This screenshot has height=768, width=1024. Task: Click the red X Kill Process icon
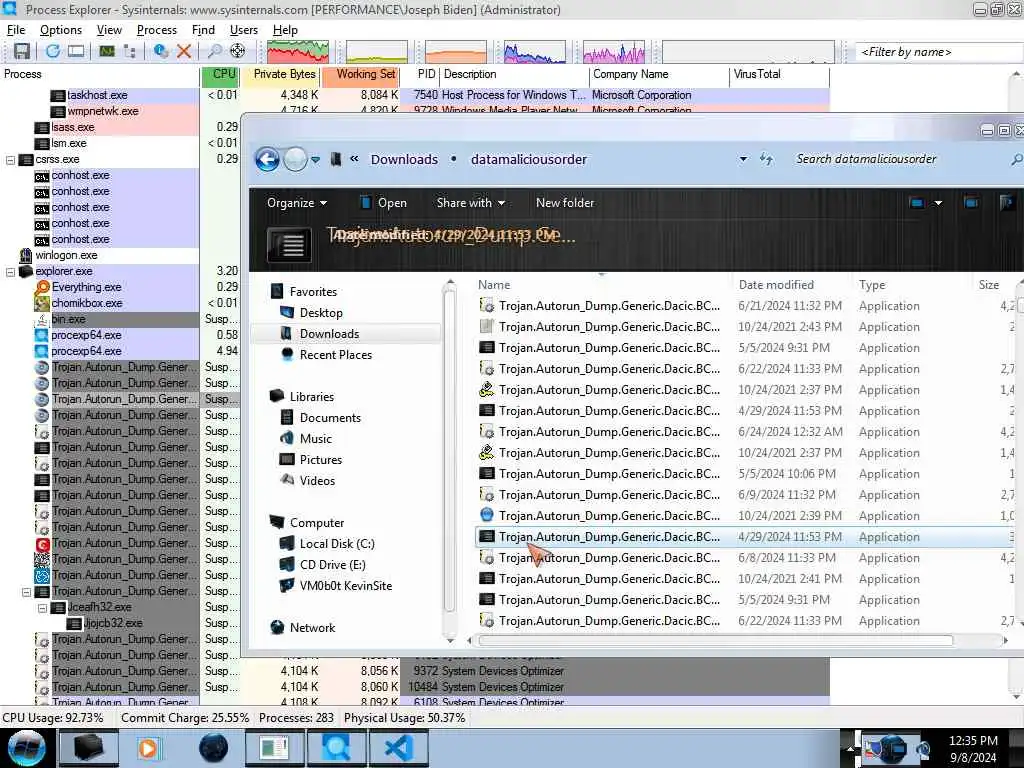coord(184,51)
